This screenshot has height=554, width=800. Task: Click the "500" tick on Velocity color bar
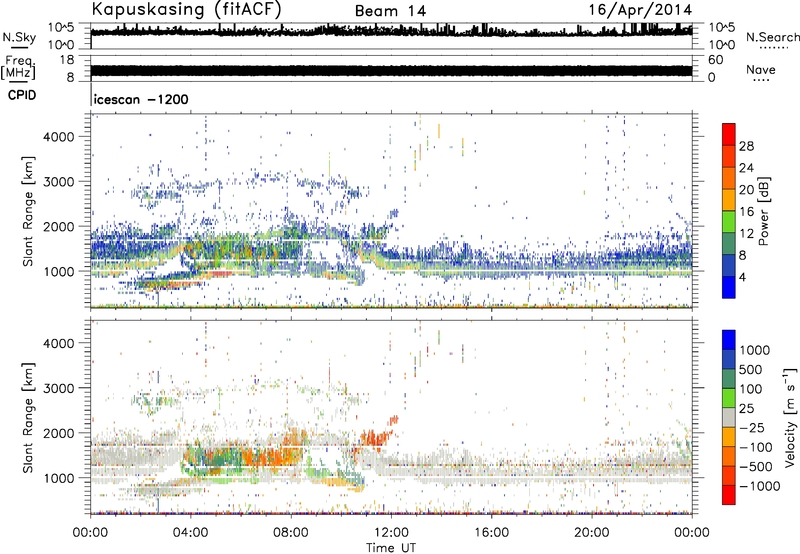[753, 369]
